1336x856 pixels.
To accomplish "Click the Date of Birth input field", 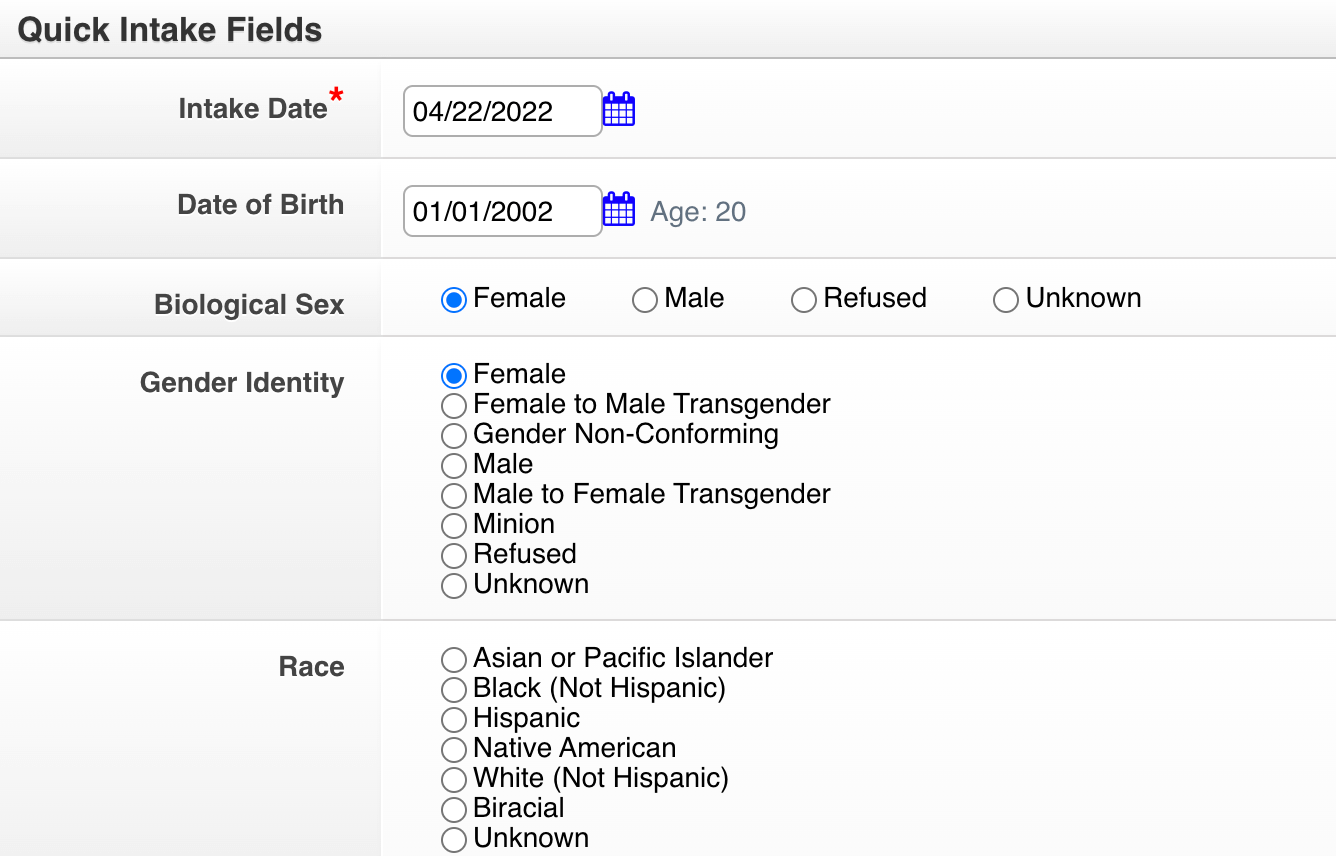I will pyautogui.click(x=503, y=211).
